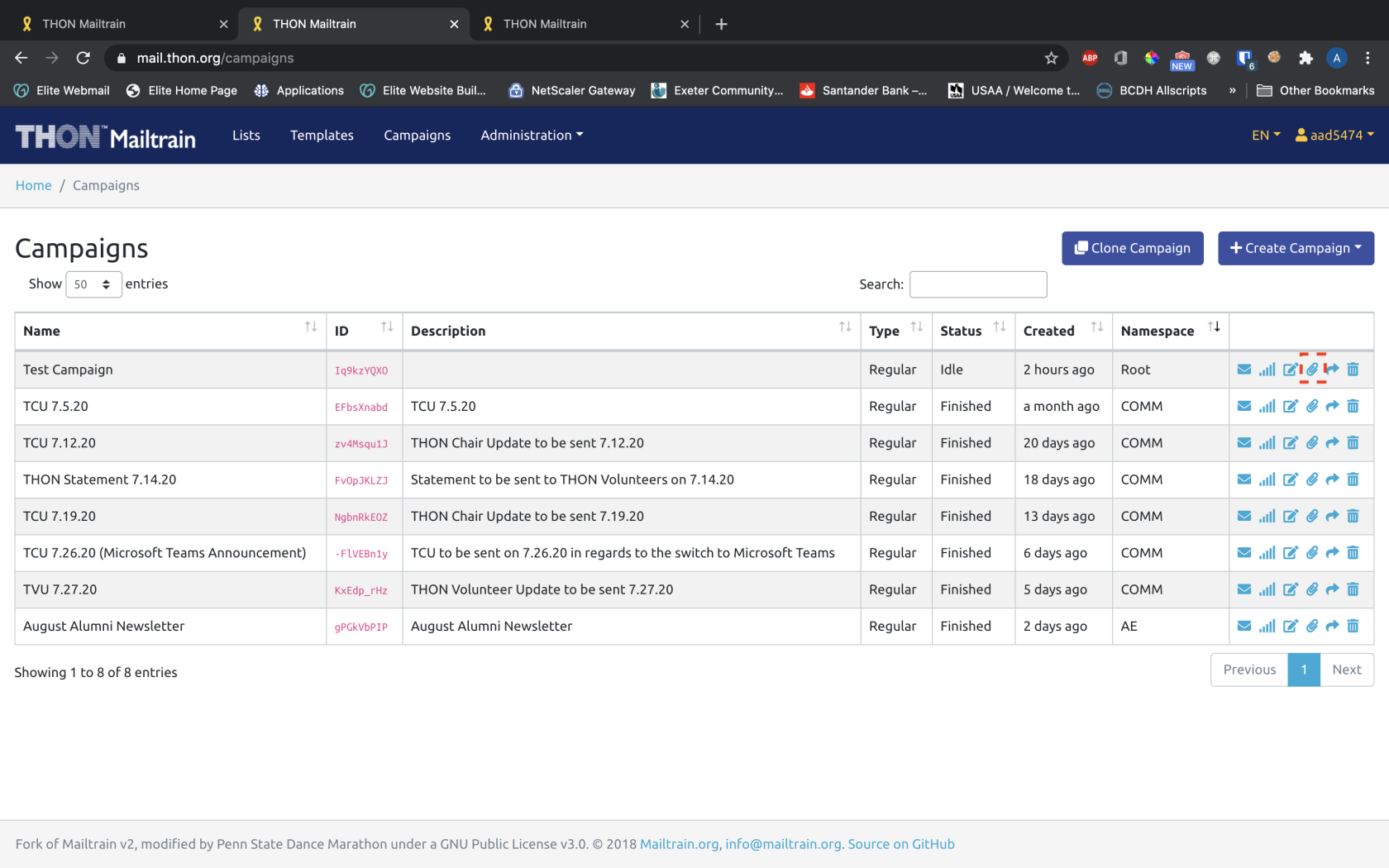Open the browser extensions puzzle icon
Image resolution: width=1389 pixels, height=868 pixels.
coord(1305,58)
